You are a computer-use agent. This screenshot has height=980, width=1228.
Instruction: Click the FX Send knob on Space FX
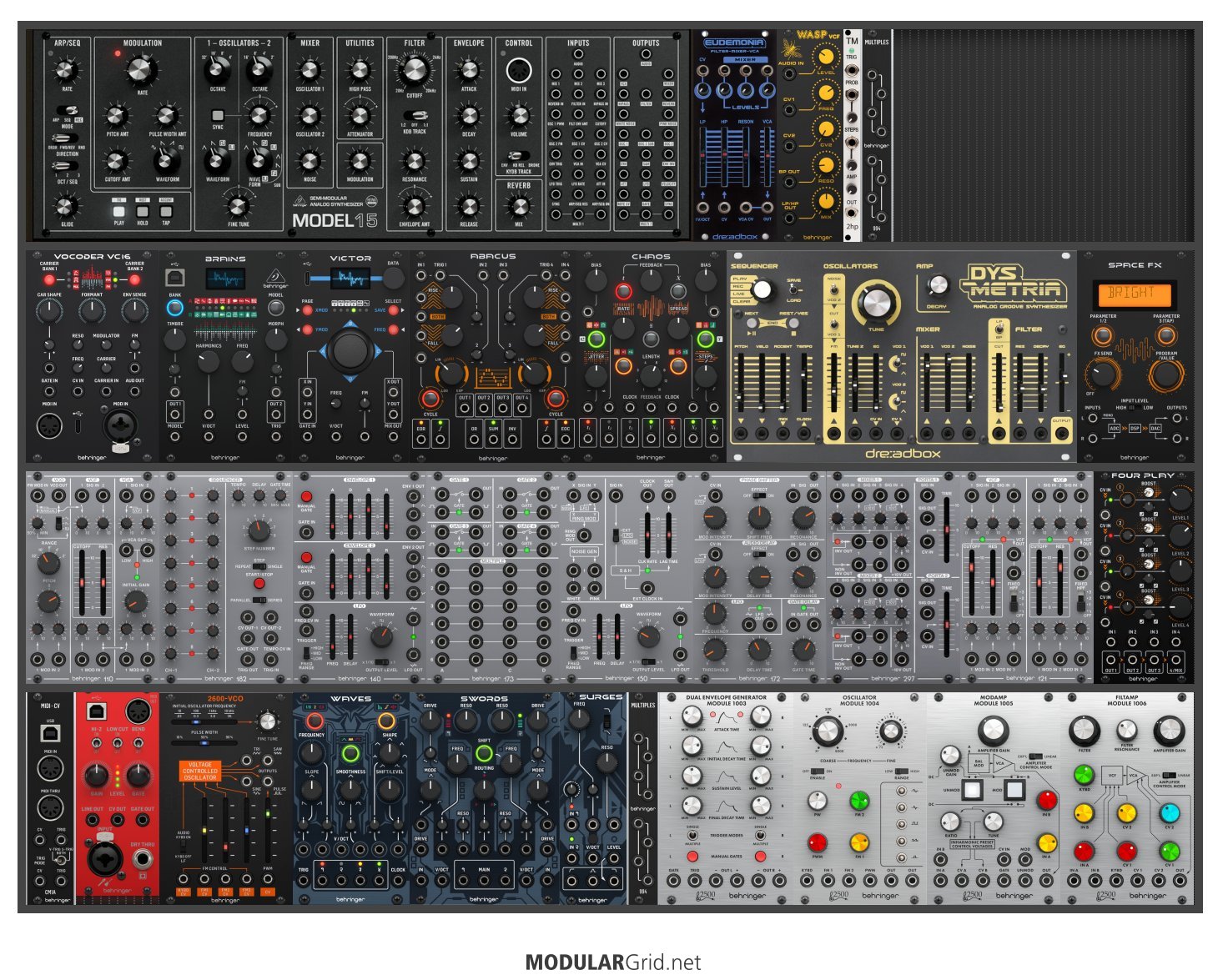(1103, 374)
